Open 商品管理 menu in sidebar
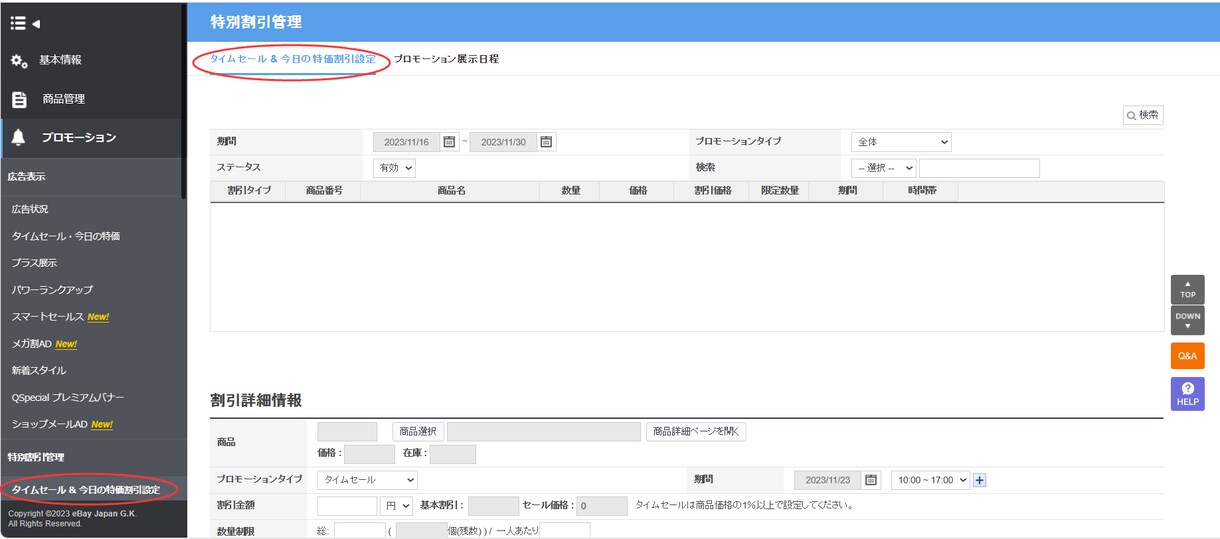Viewport: 1220px width, 539px height. point(64,99)
